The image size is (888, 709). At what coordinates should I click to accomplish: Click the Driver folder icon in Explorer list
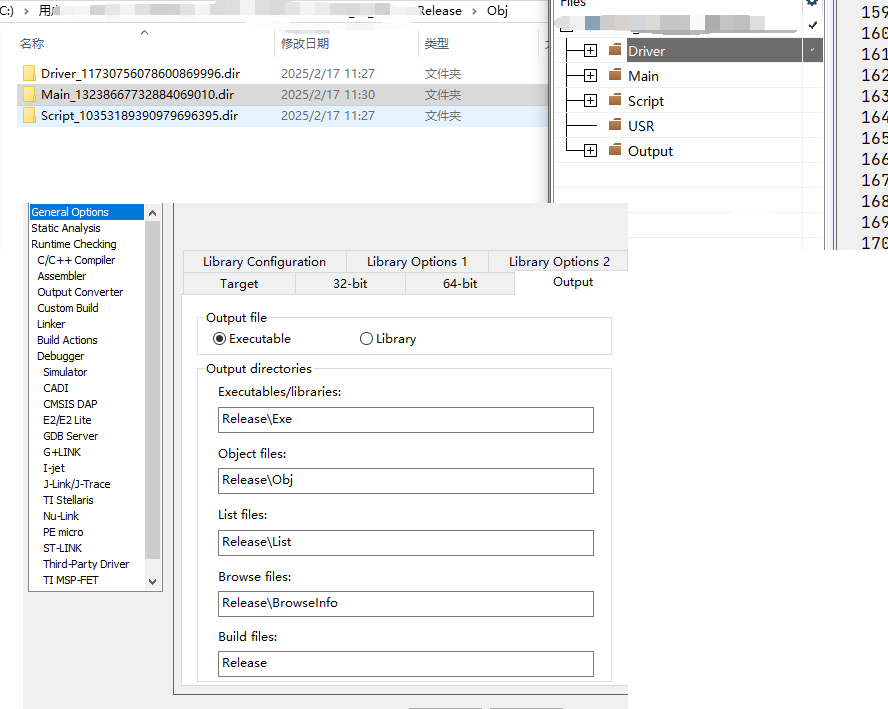click(x=29, y=74)
